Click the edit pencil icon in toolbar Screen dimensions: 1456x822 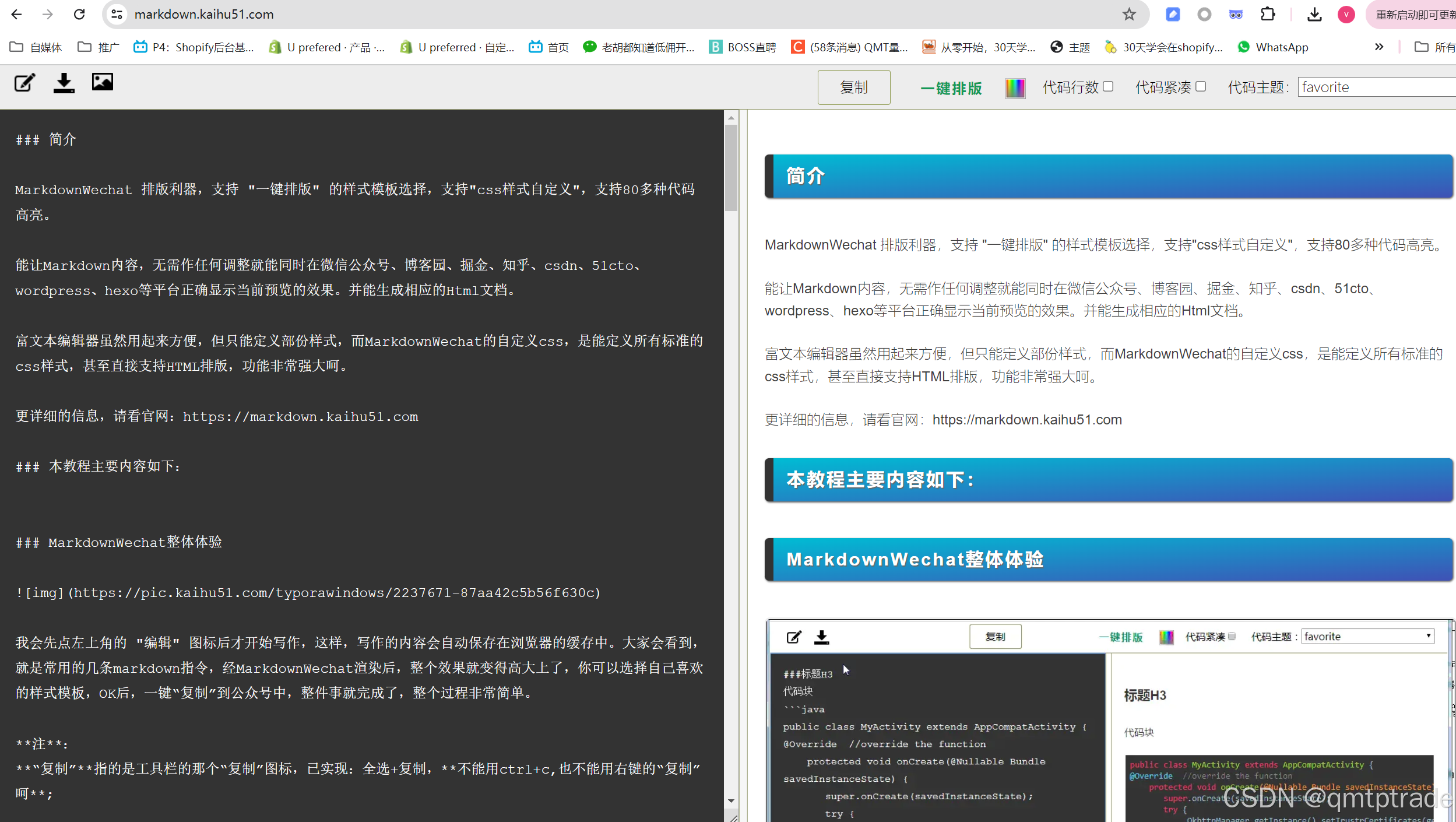(24, 83)
